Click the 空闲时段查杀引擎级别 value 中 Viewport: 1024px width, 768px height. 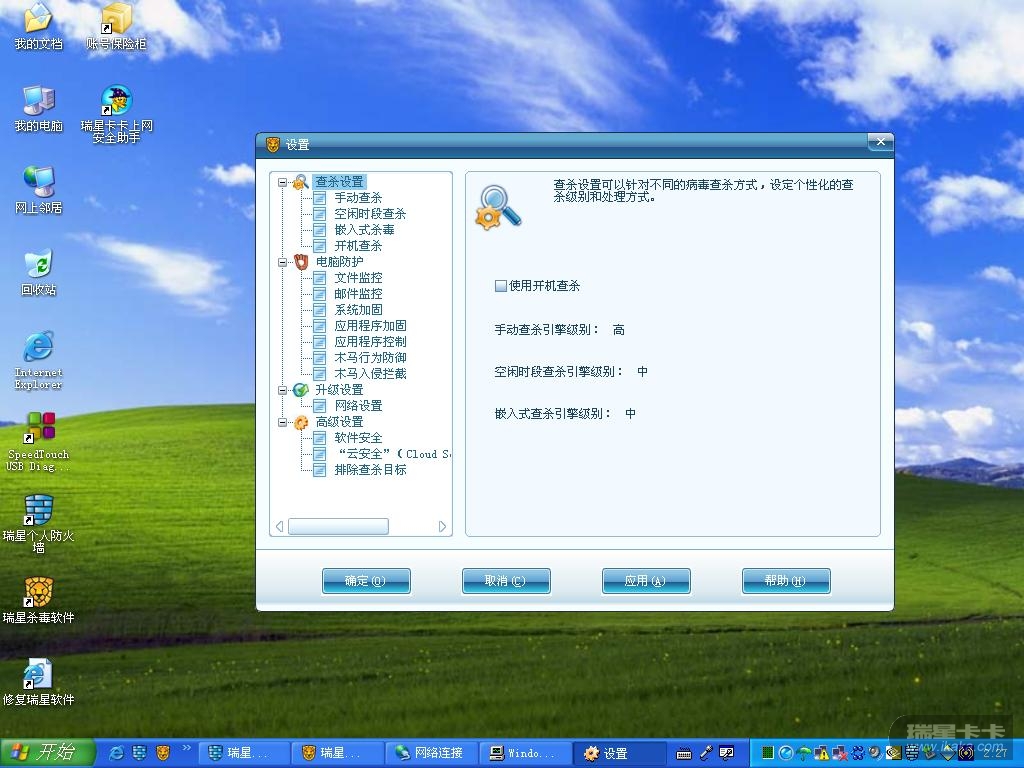tap(643, 372)
